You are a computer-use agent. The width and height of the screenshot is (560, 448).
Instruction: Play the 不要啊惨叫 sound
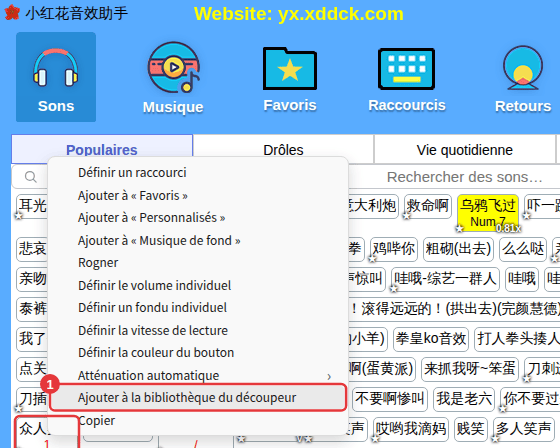[390, 399]
